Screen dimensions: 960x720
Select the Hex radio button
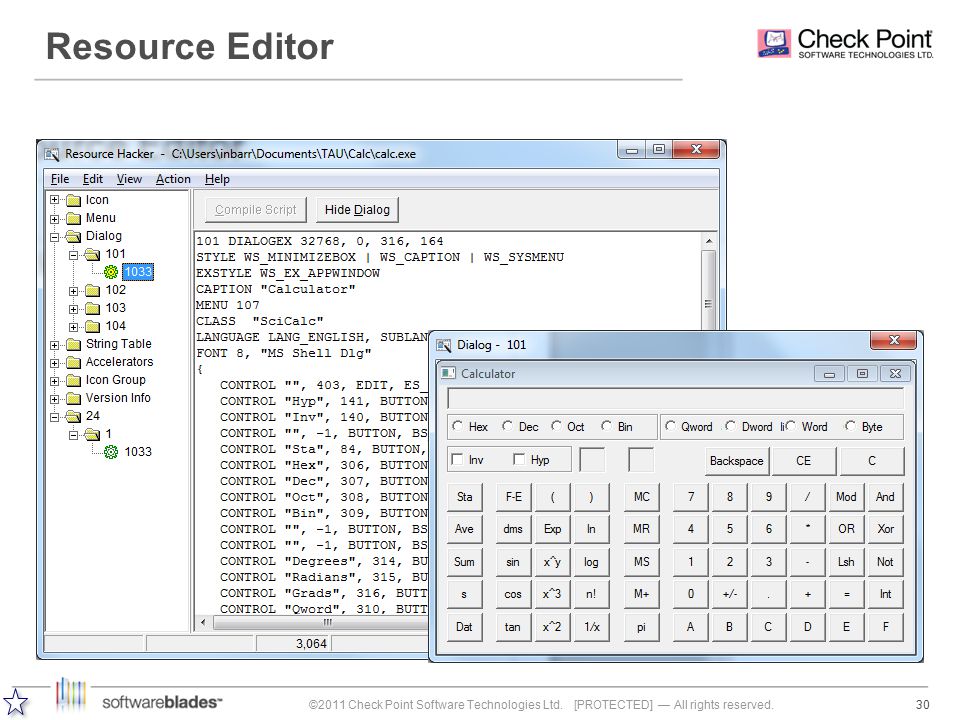457,426
